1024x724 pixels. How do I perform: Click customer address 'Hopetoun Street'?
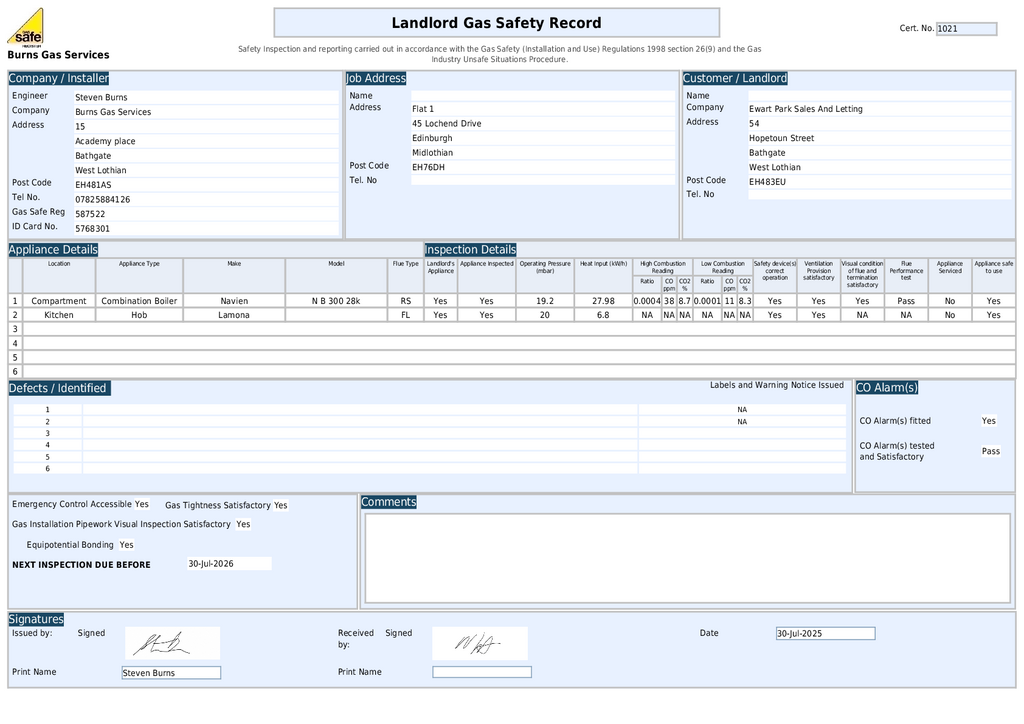point(880,138)
